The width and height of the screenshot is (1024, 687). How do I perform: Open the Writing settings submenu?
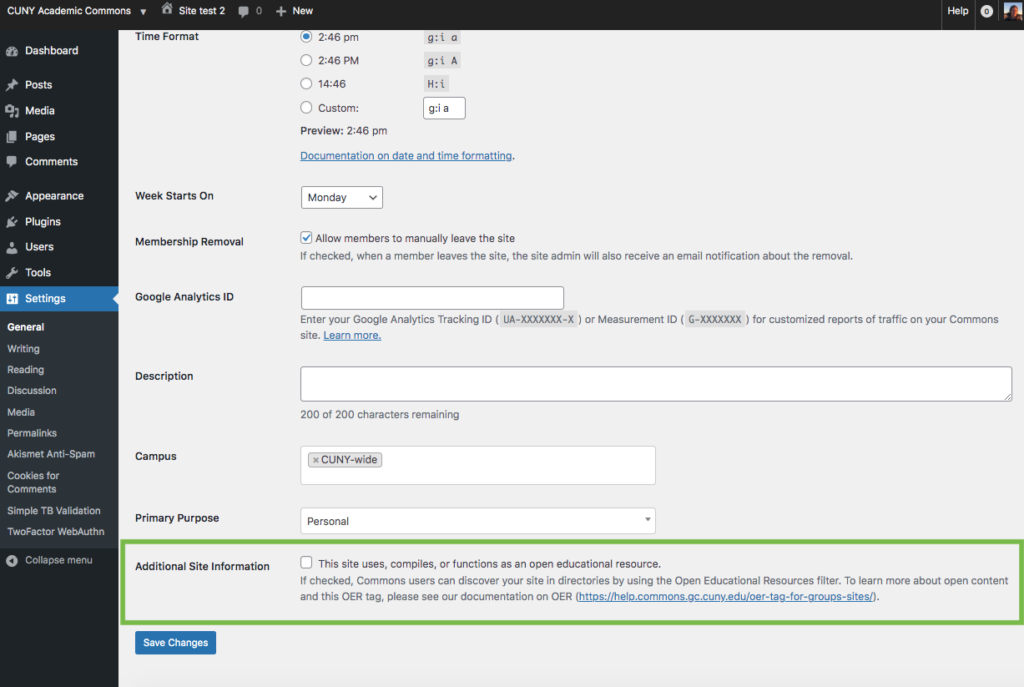click(24, 349)
